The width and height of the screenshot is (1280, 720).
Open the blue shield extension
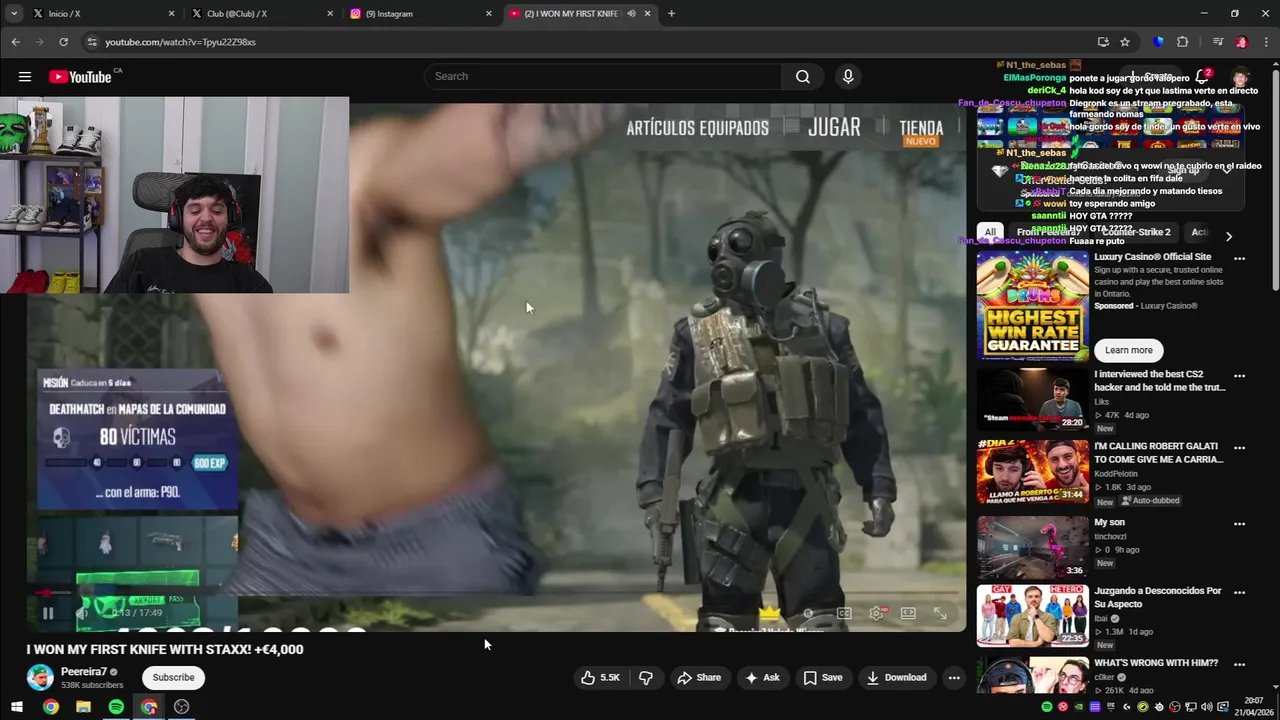tap(1158, 42)
